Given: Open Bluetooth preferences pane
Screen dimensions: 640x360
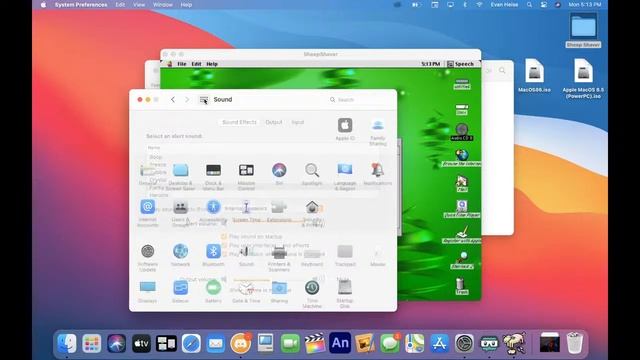Looking at the screenshot, I should tap(213, 255).
